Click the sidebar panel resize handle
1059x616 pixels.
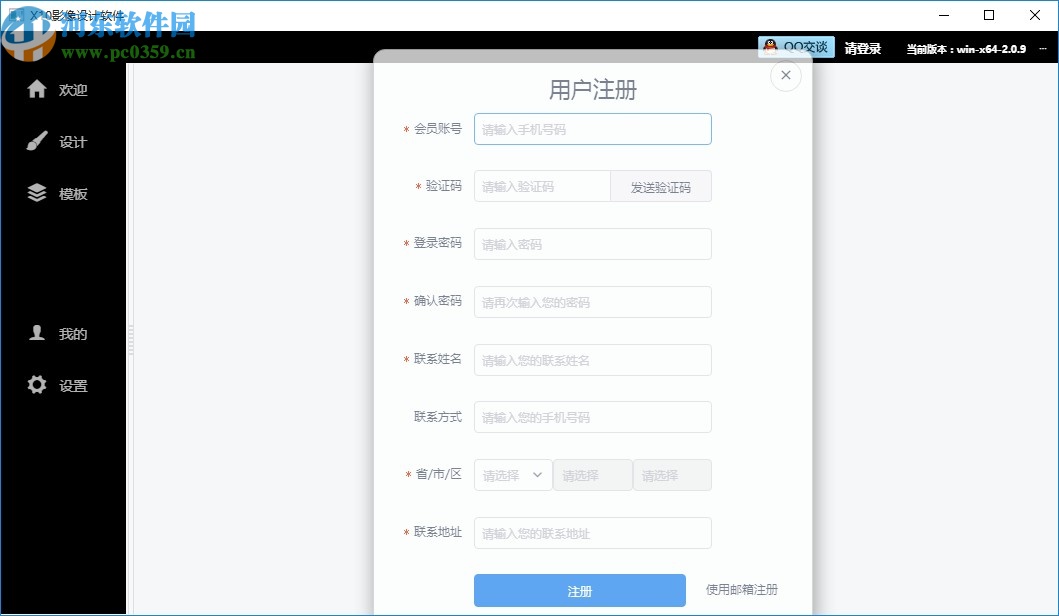(x=130, y=340)
